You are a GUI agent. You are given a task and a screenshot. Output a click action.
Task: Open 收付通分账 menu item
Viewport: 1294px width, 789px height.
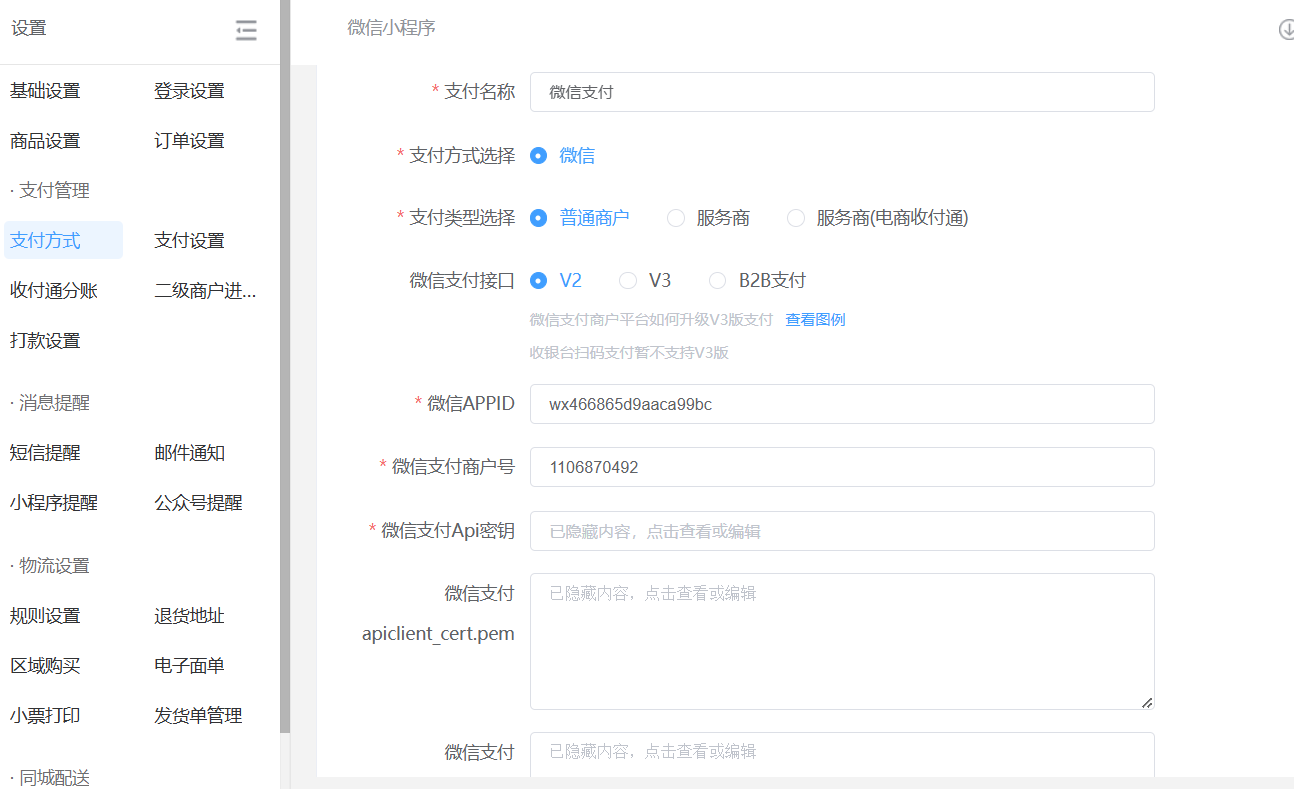[54, 290]
